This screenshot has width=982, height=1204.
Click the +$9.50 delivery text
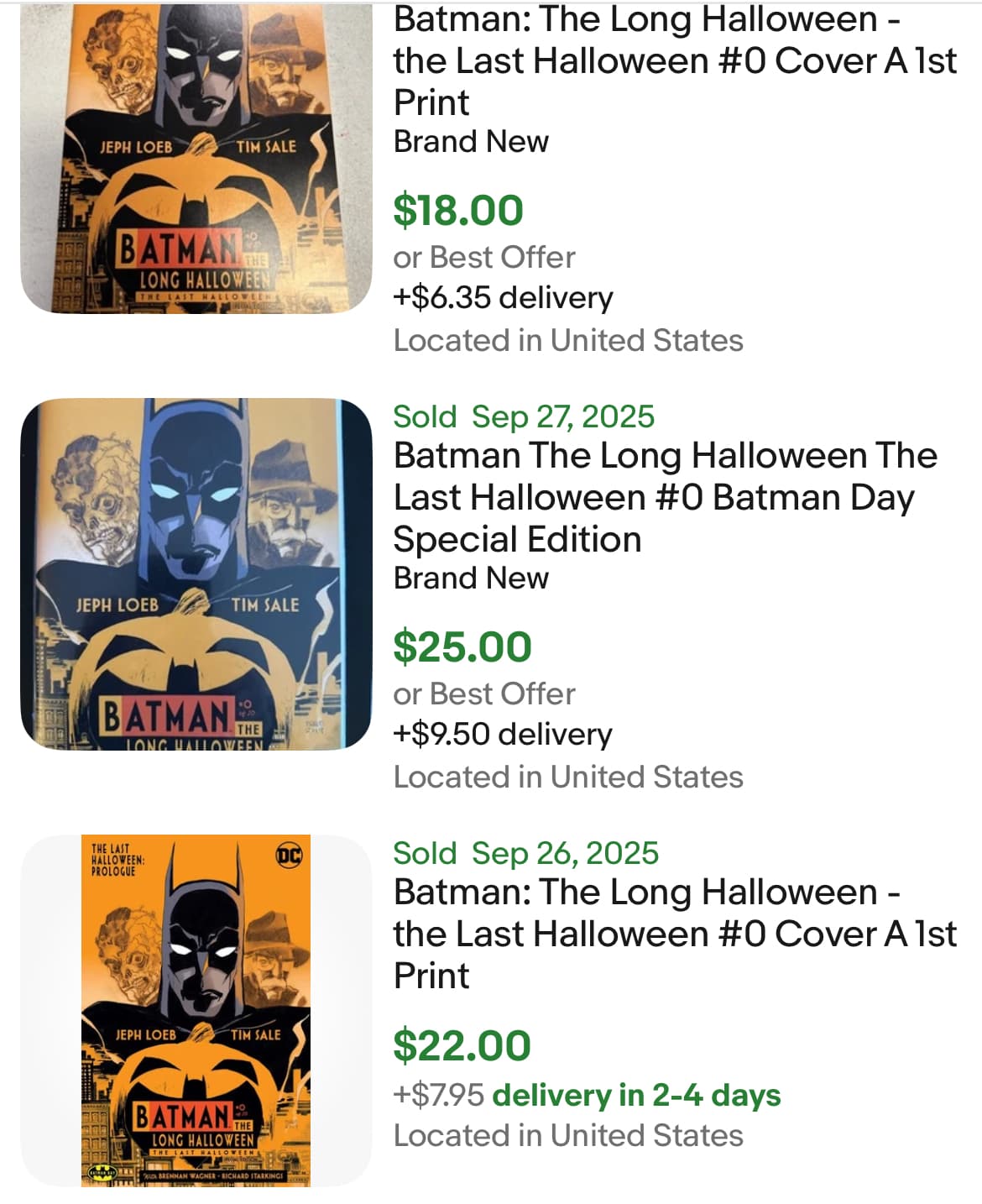point(503,735)
